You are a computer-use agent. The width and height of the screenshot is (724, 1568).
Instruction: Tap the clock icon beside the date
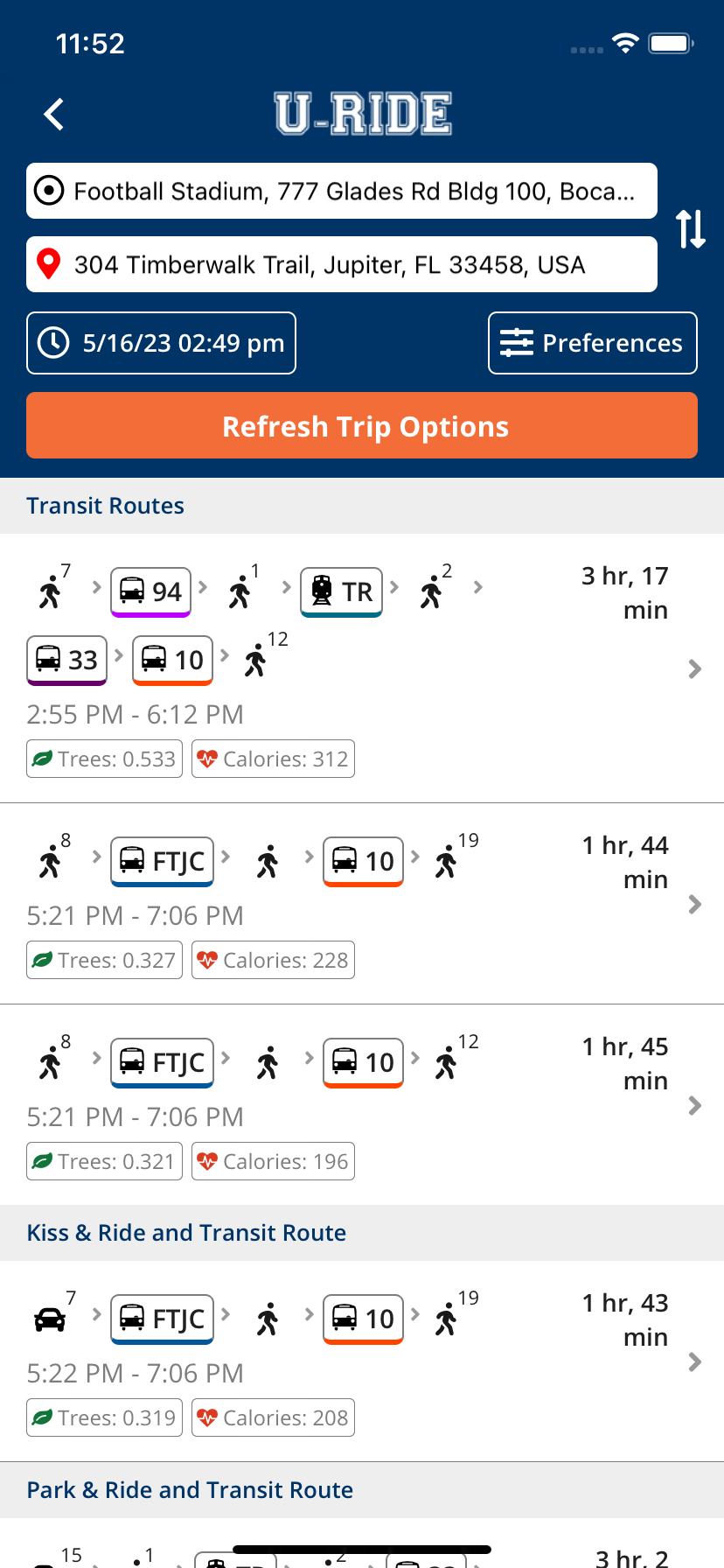54,343
